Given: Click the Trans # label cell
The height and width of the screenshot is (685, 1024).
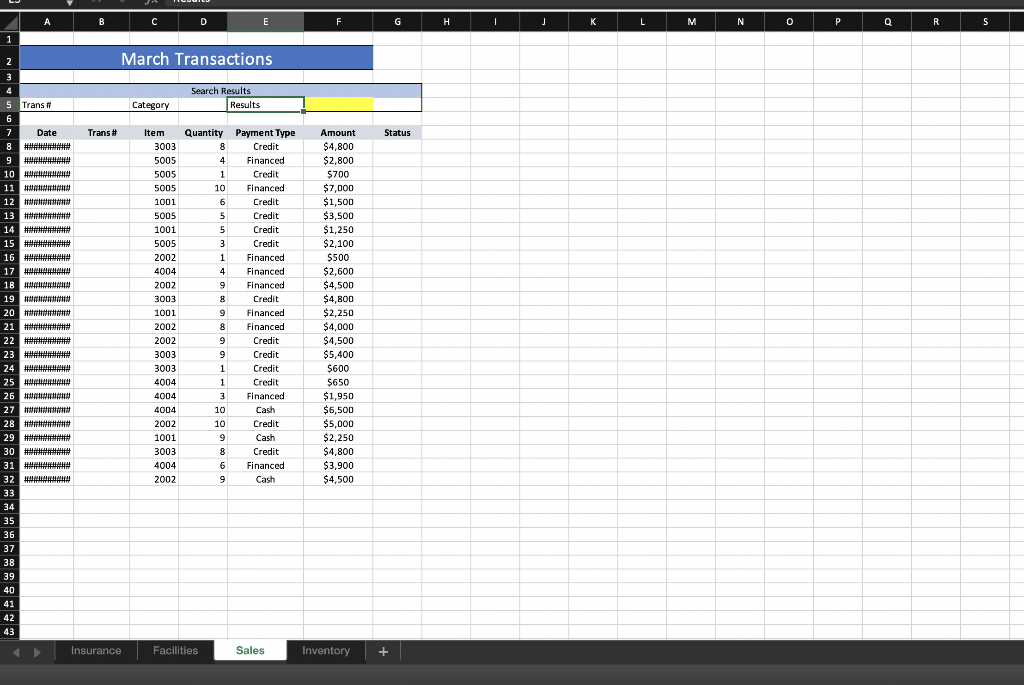Looking at the screenshot, I should (47, 104).
